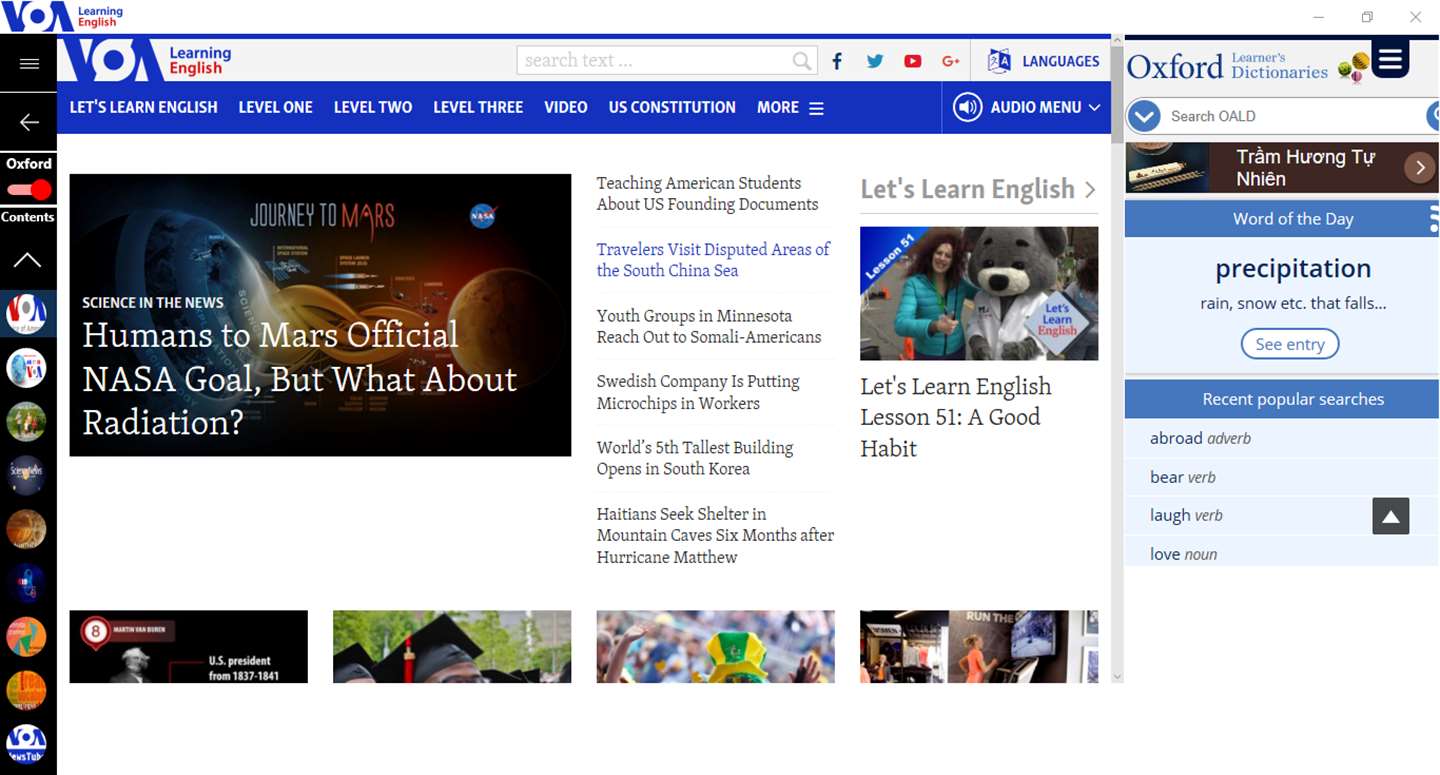Open the hamburger menu in left sidebar
The width and height of the screenshot is (1440, 775).
[x=29, y=64]
